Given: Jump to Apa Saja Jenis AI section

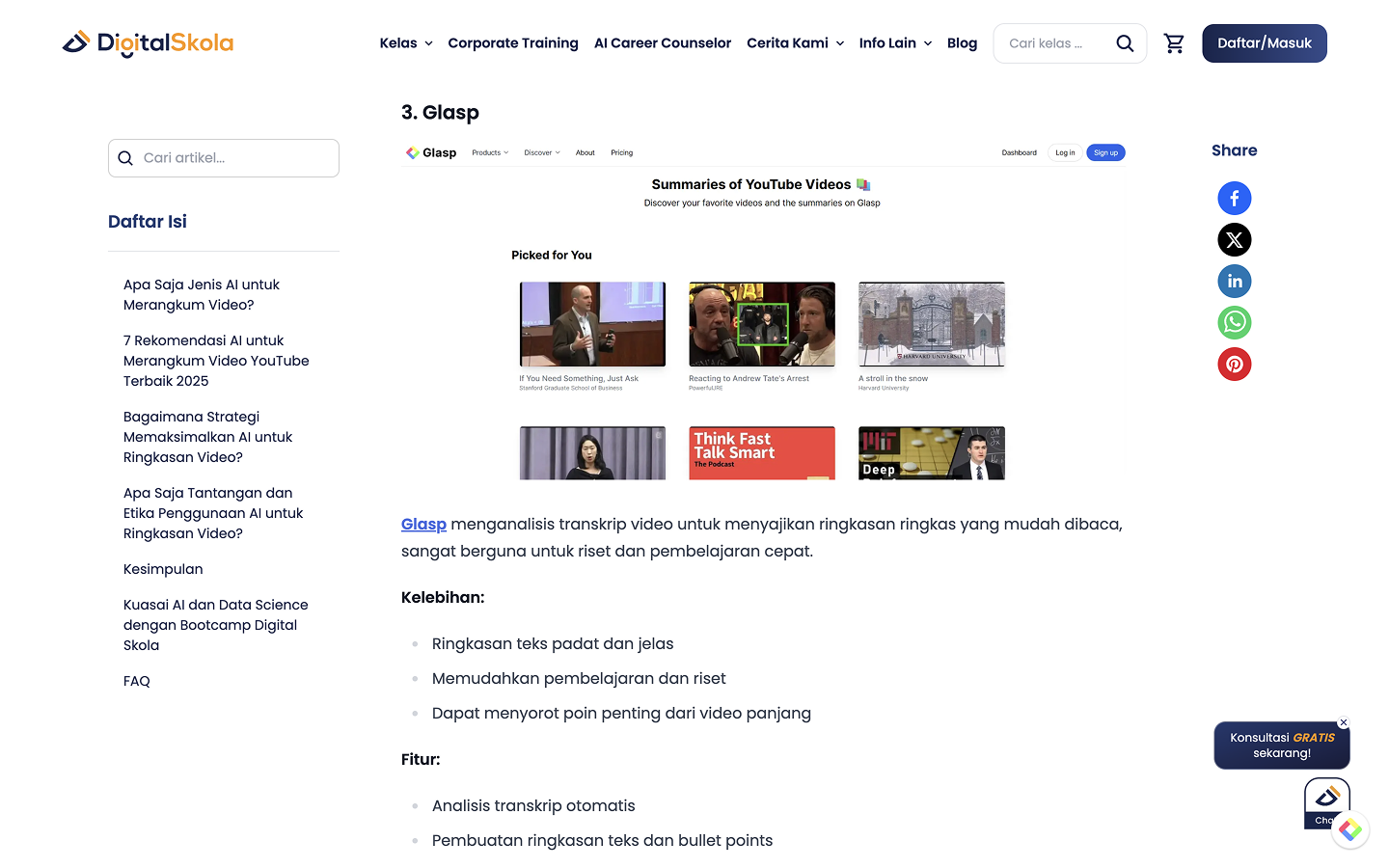Looking at the screenshot, I should [202, 295].
